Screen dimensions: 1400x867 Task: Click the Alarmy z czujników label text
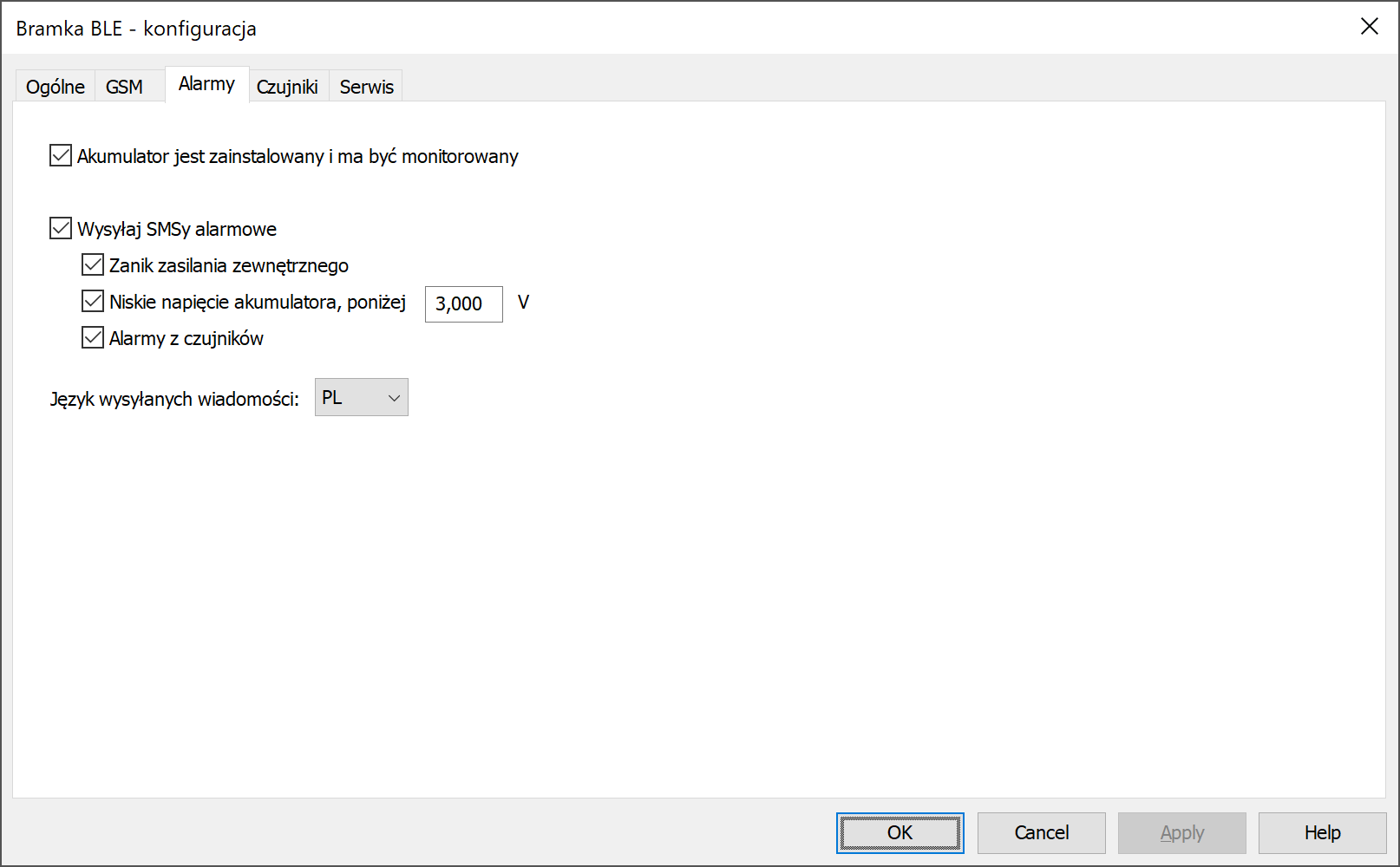pyautogui.click(x=186, y=339)
